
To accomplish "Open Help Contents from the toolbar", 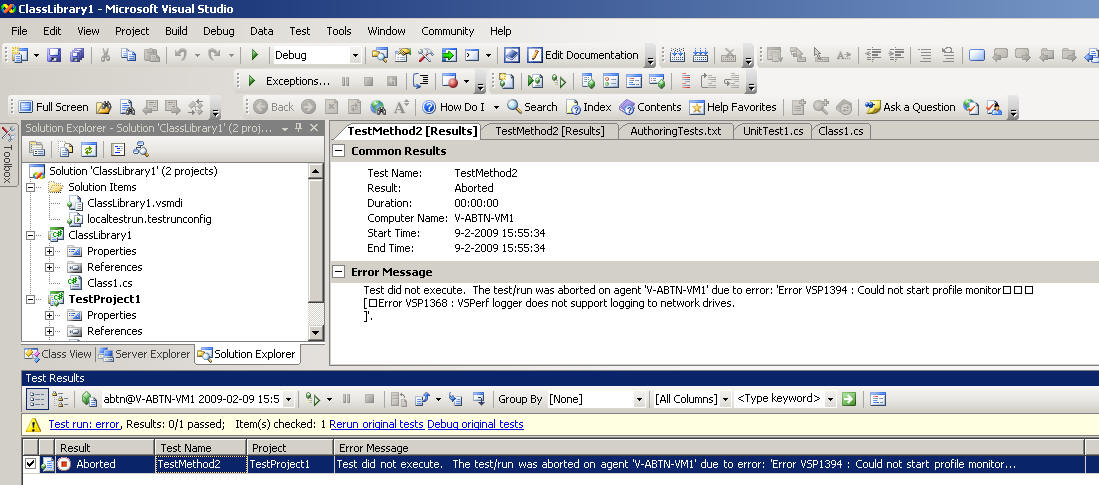I will pos(650,107).
